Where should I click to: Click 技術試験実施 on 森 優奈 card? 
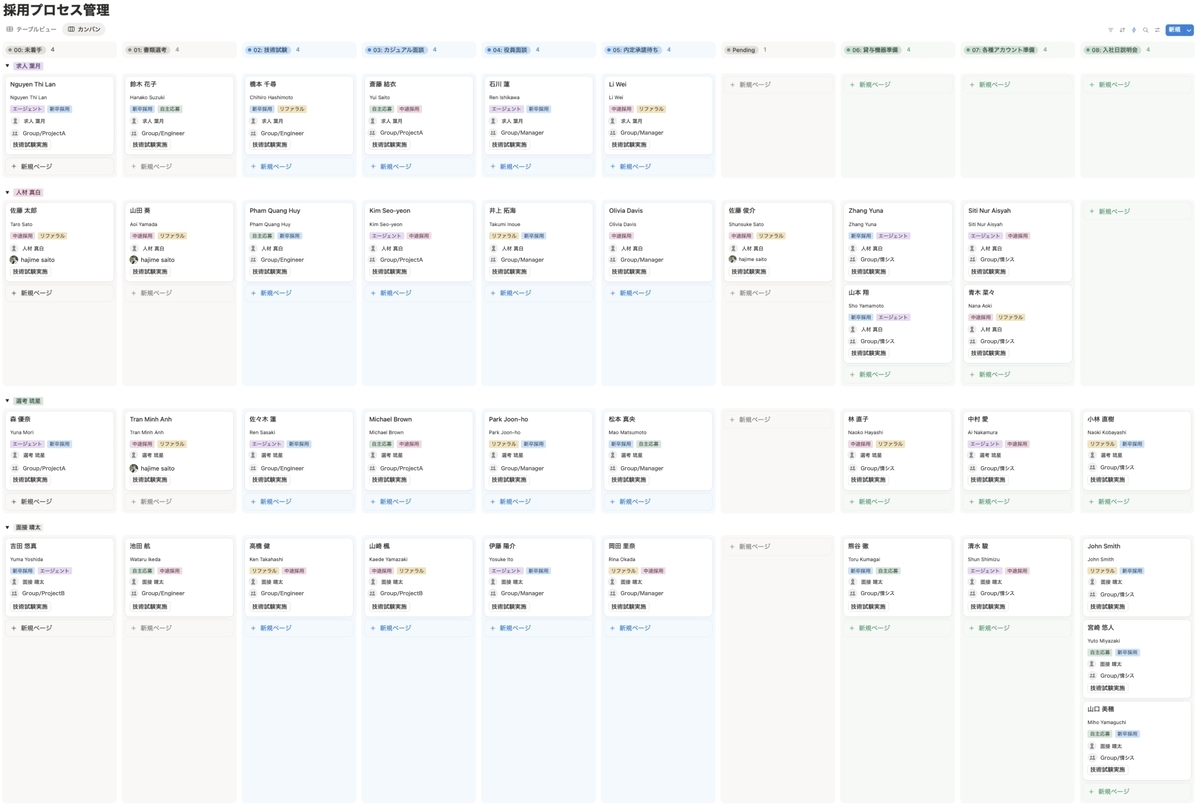30,480
